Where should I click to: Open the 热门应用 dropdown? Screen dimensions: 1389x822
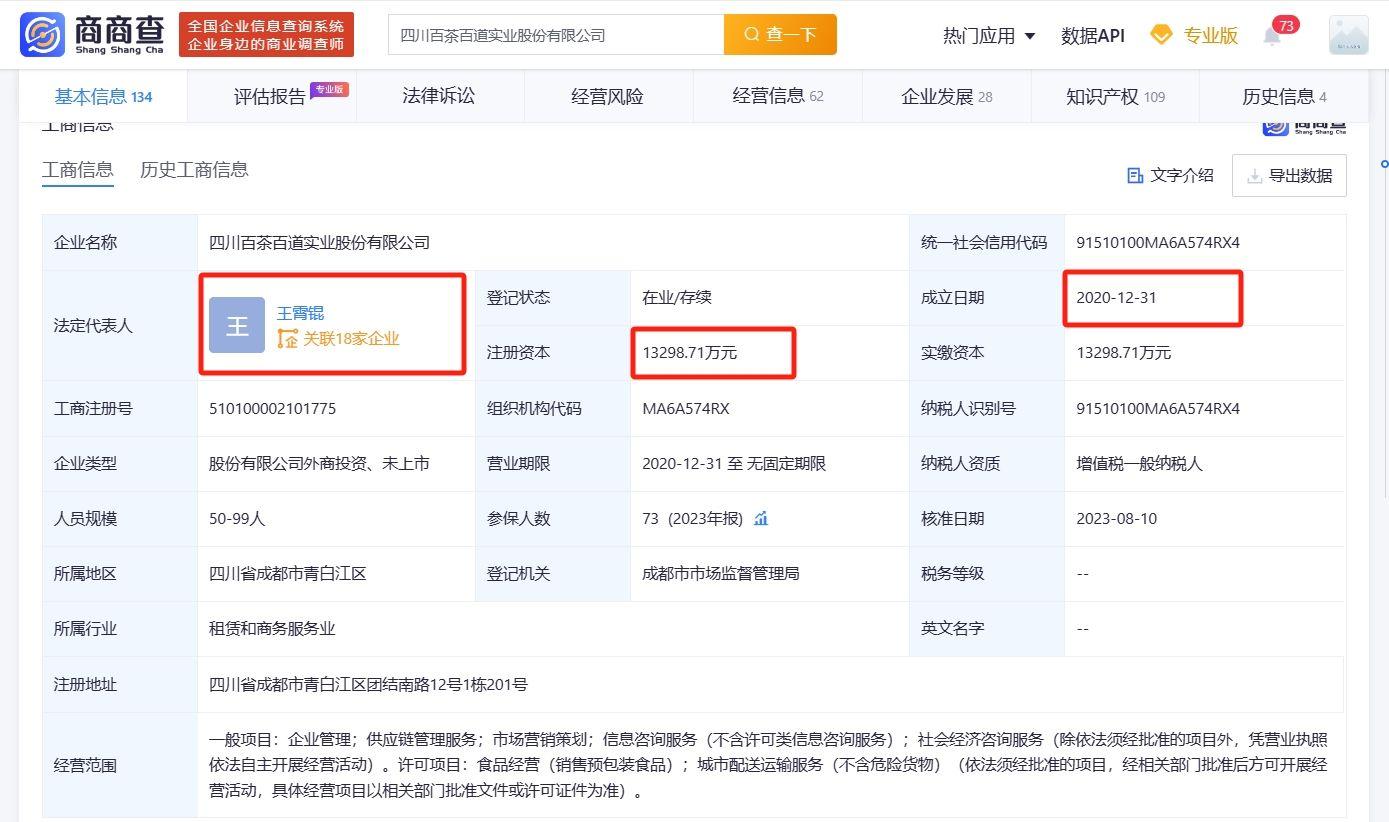click(981, 34)
